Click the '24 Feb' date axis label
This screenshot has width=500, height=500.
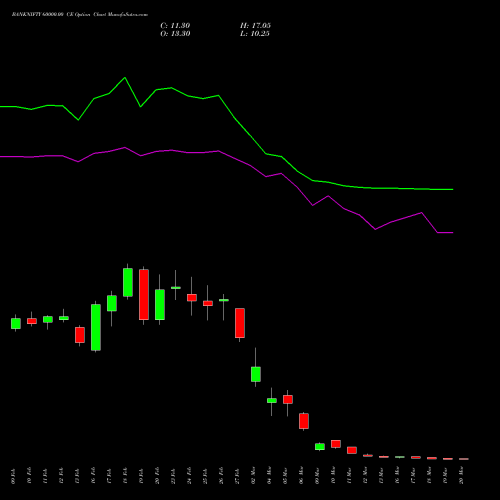[x=189, y=475]
